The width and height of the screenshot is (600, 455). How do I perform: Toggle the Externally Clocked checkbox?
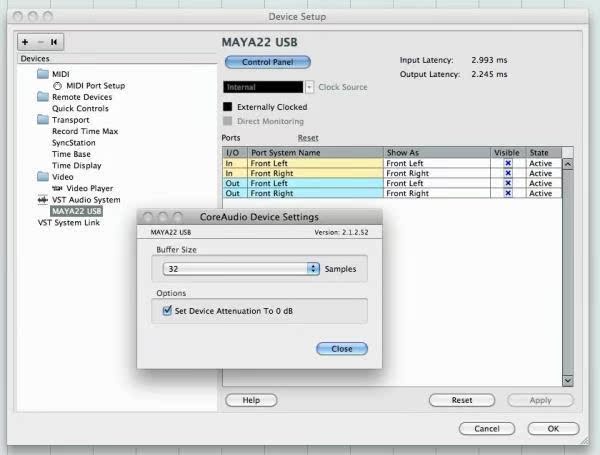point(227,107)
